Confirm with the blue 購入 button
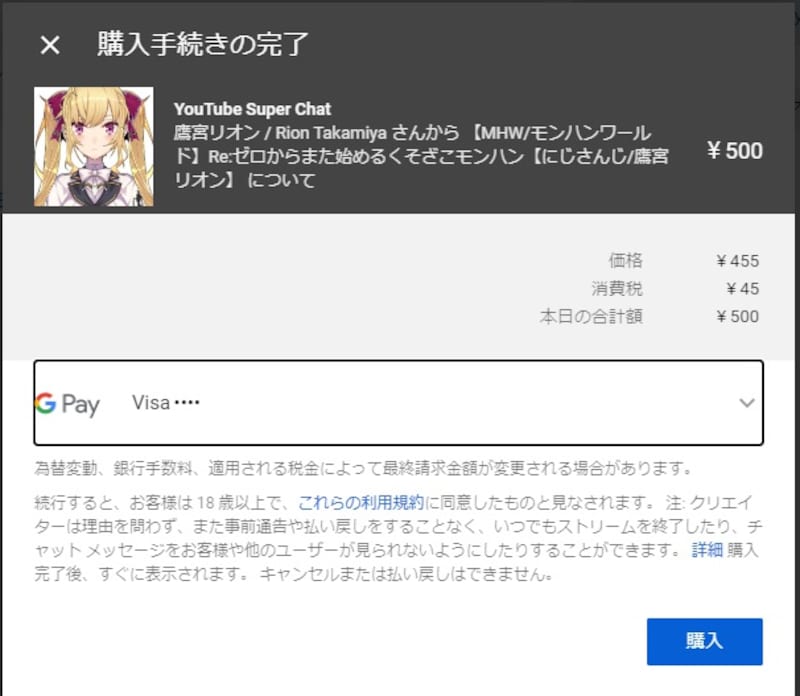800x696 pixels. pos(705,641)
